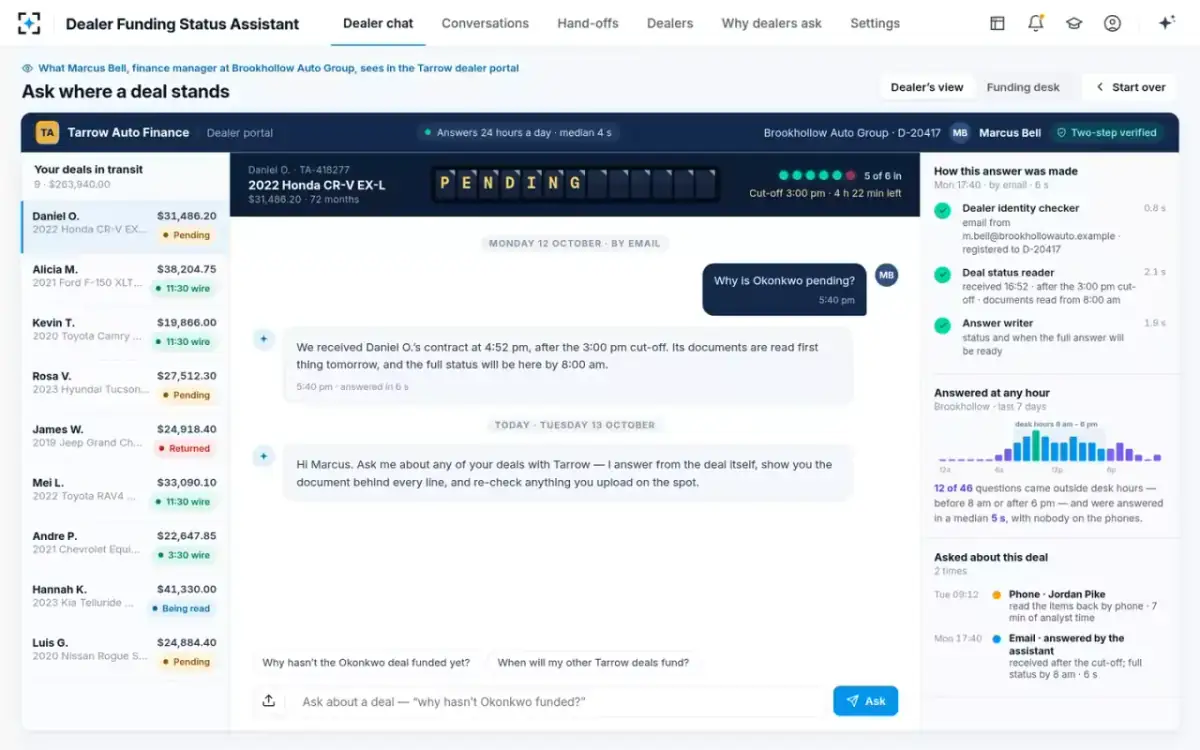This screenshot has width=1200, height=750.
Task: Click the upload document icon
Action: click(269, 701)
